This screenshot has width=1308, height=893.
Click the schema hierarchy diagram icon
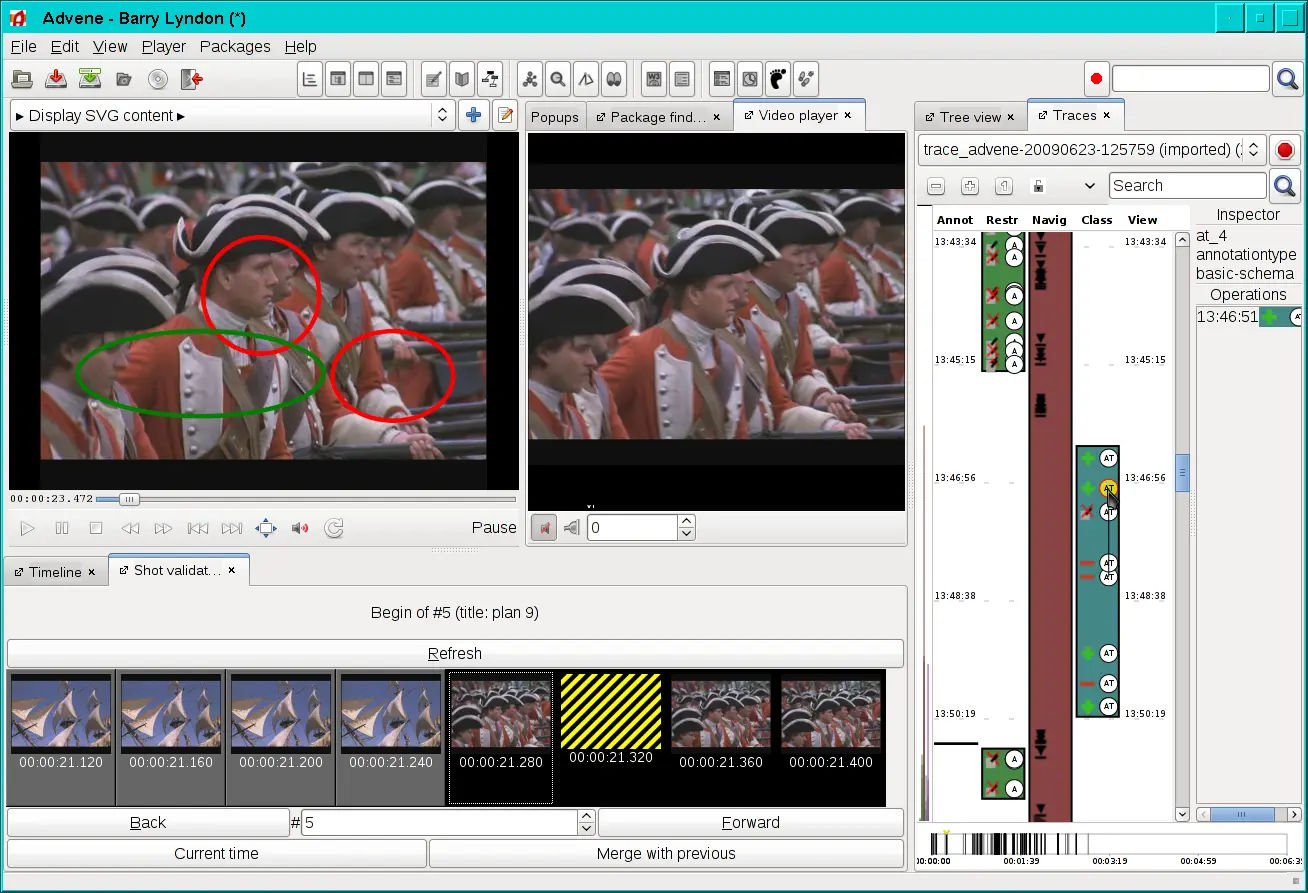click(x=489, y=79)
